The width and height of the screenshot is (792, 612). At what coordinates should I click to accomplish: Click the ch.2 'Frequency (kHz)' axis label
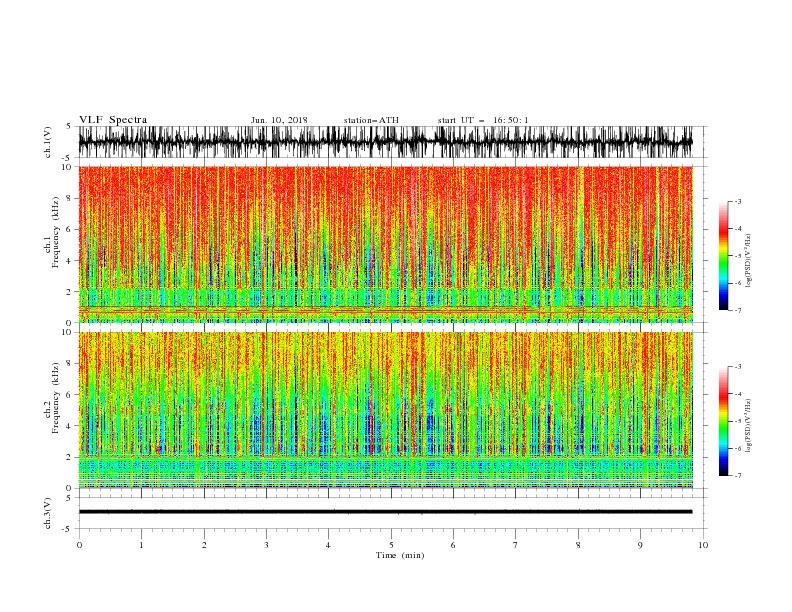[x=56, y=397]
